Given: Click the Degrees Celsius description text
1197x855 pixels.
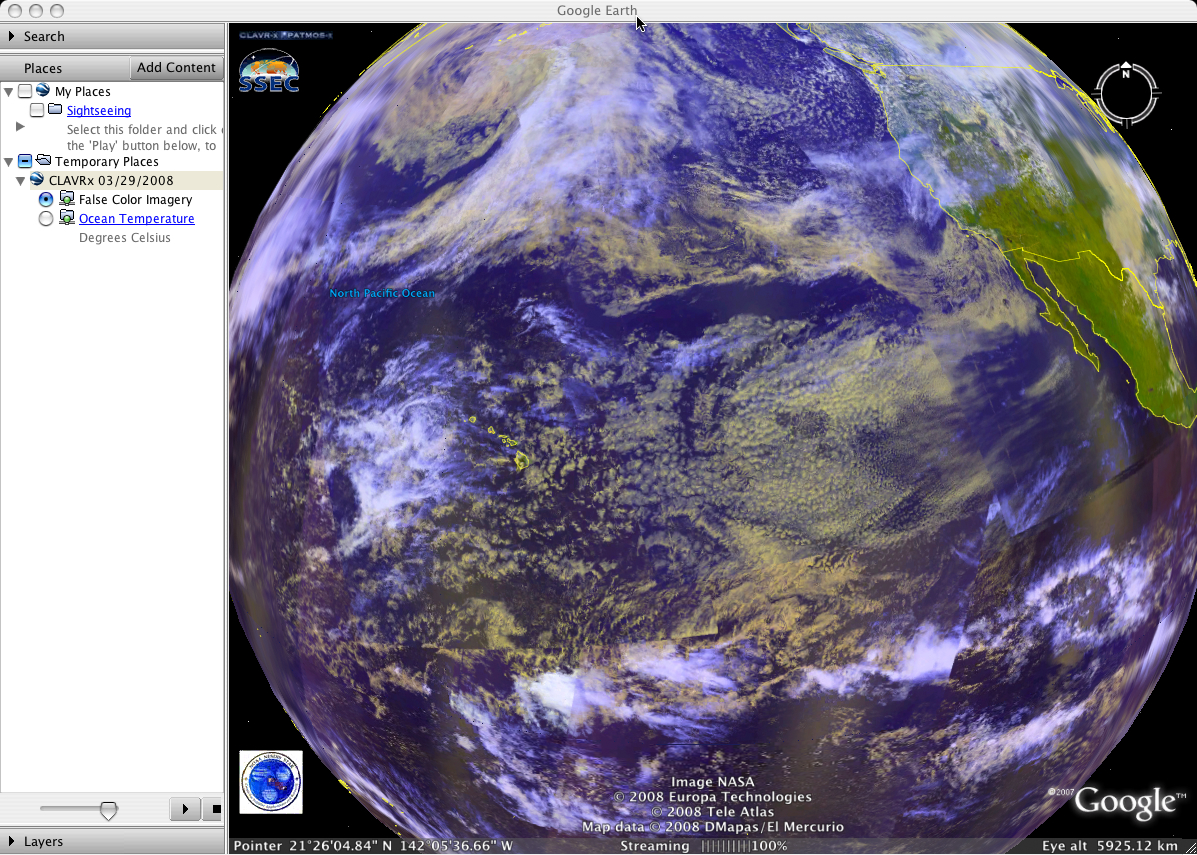Looking at the screenshot, I should [x=125, y=238].
